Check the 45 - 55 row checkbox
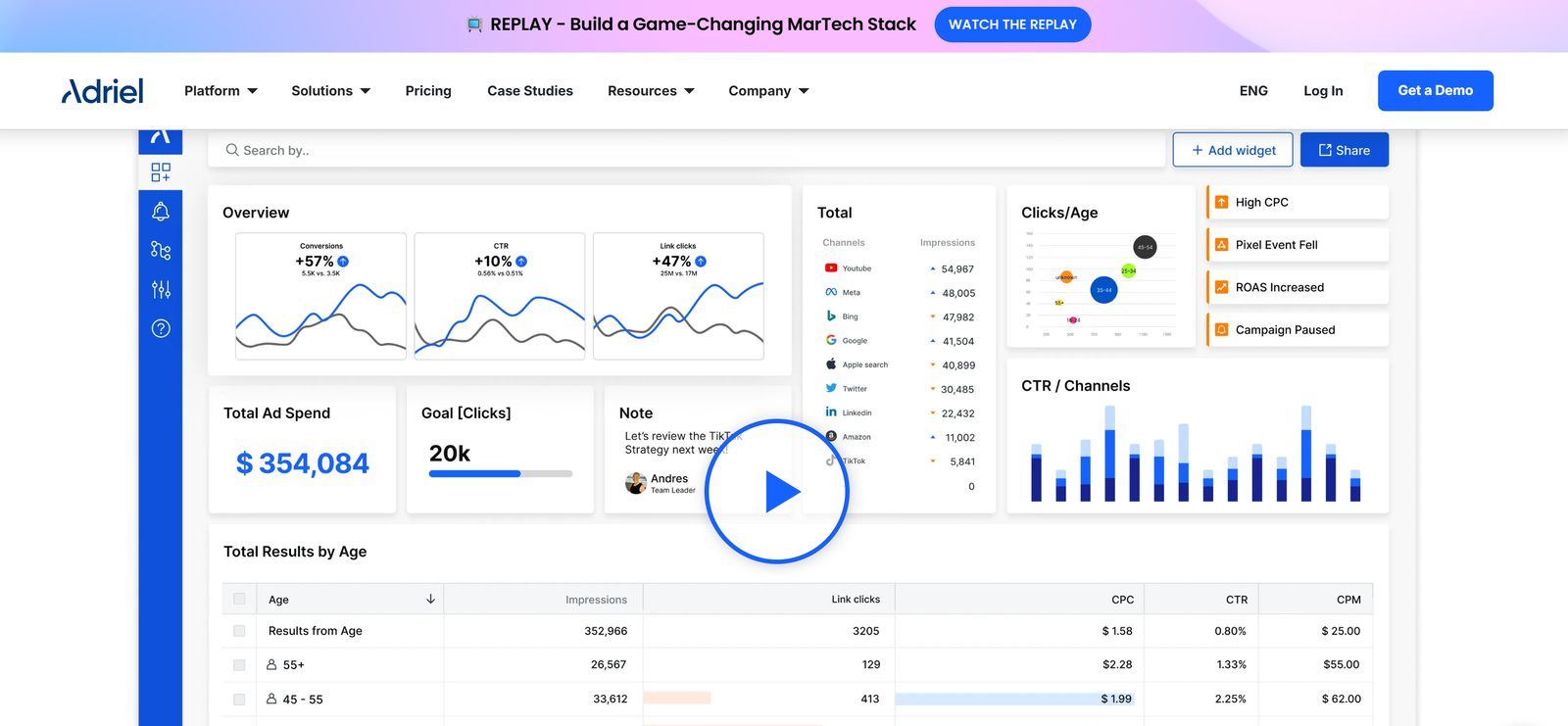 click(239, 699)
